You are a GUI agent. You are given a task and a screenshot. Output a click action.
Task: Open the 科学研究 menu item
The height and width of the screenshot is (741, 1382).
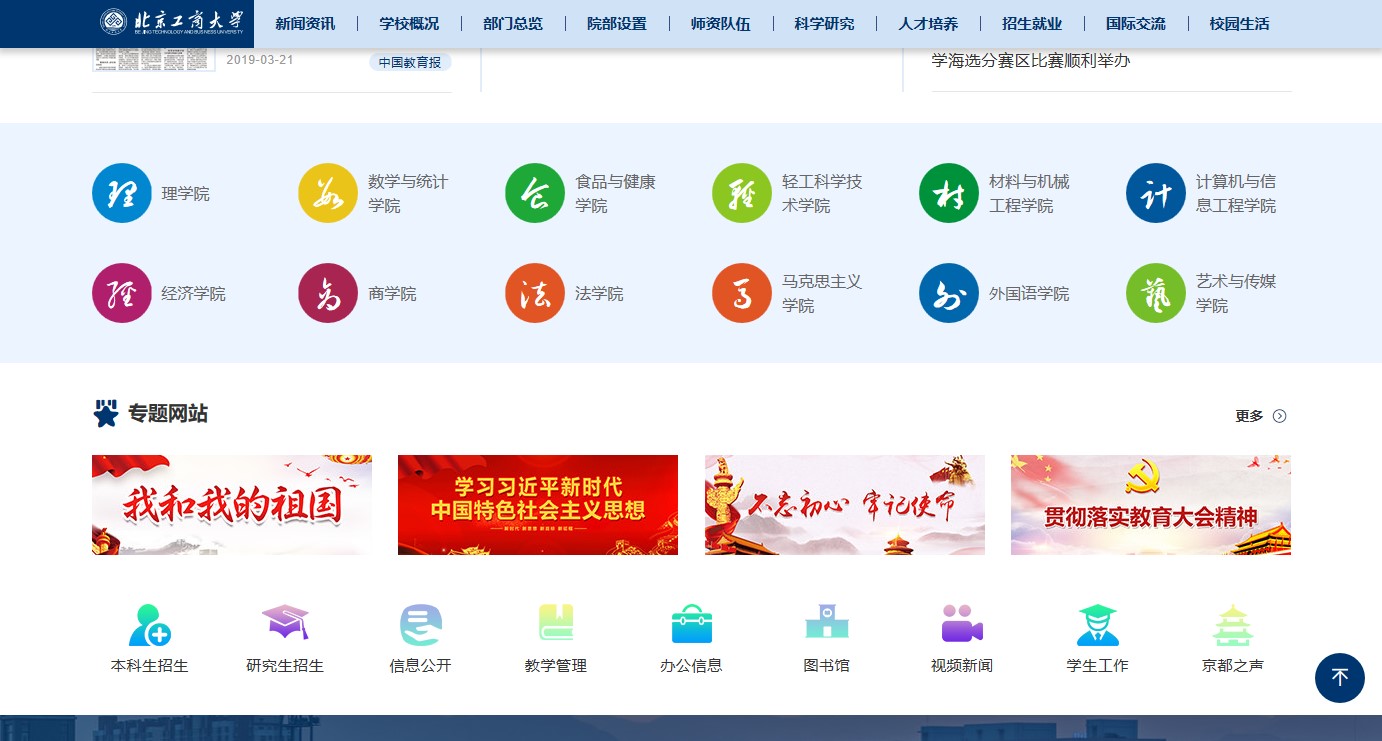(x=824, y=24)
